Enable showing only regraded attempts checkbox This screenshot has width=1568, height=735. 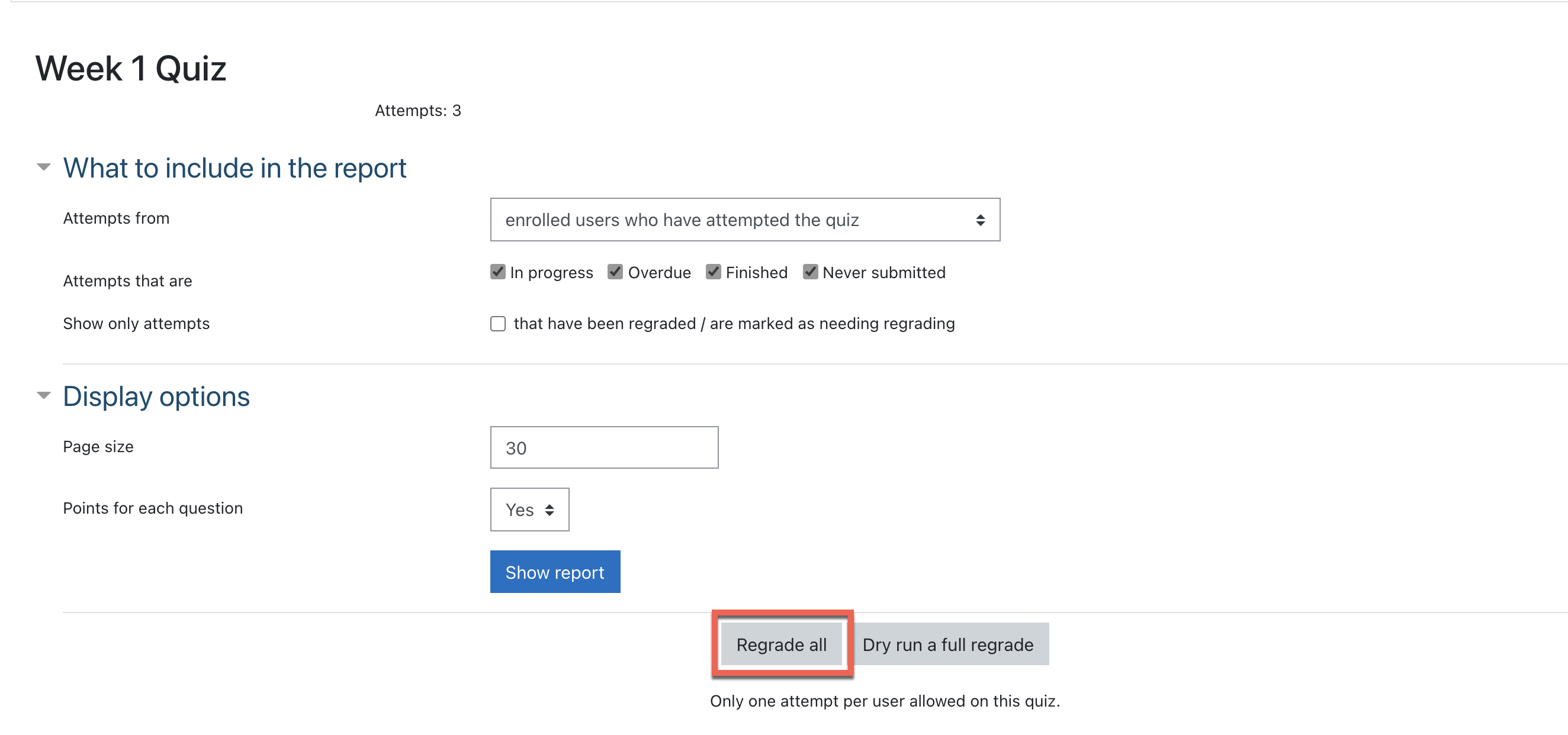tap(498, 324)
